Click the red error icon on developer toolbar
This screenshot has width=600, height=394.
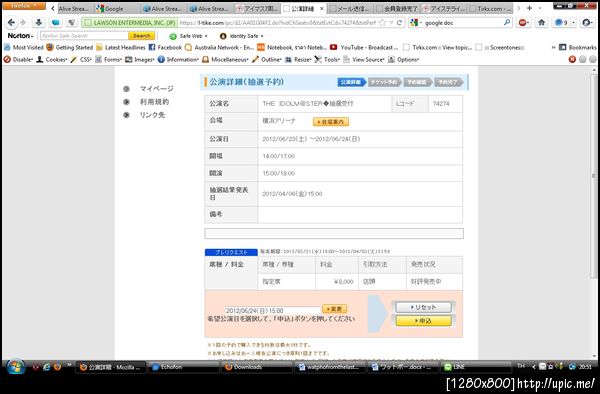[572, 59]
